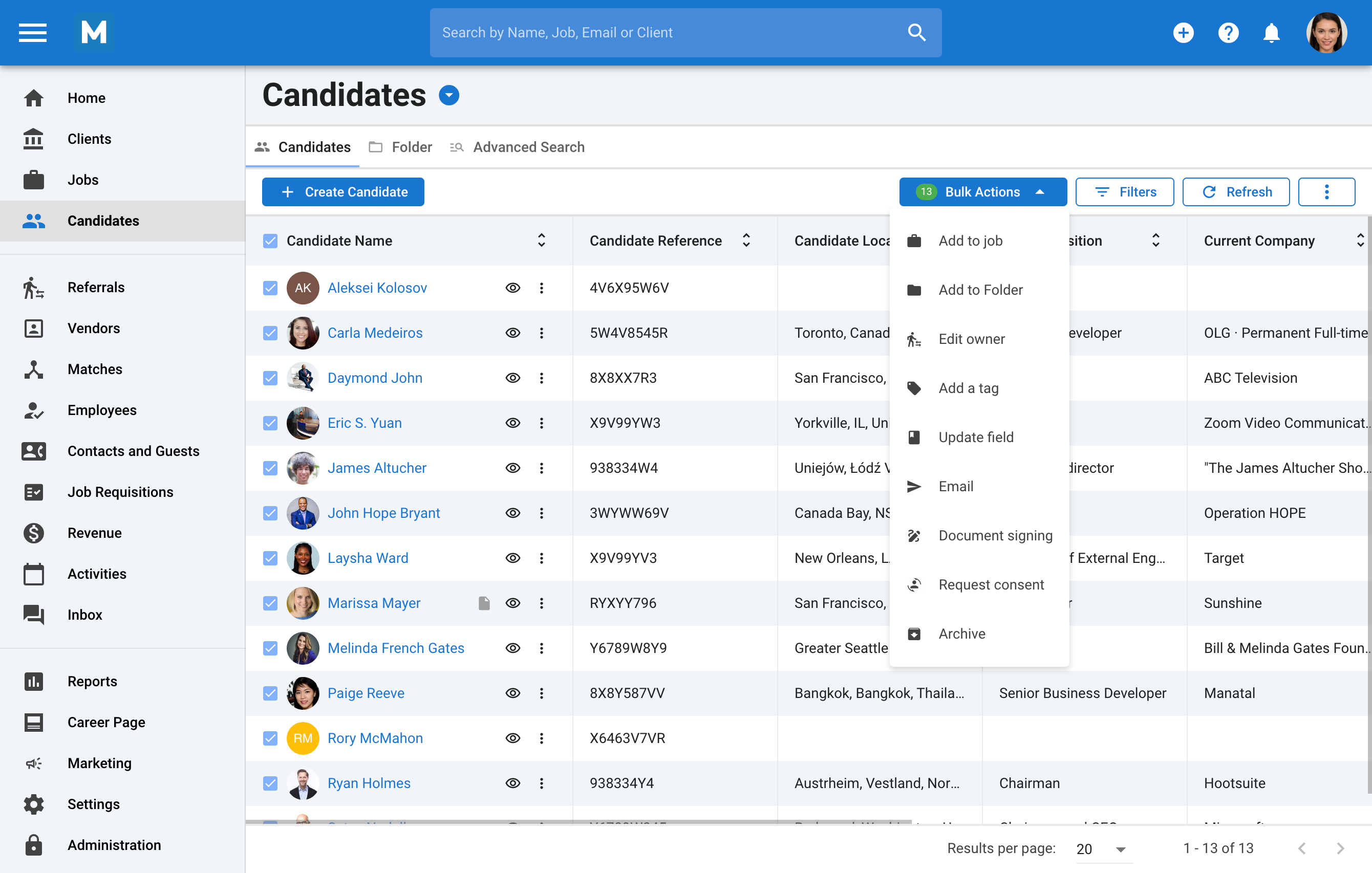Collapse the Bulk Actions dropdown
This screenshot has width=1372, height=873.
point(982,192)
